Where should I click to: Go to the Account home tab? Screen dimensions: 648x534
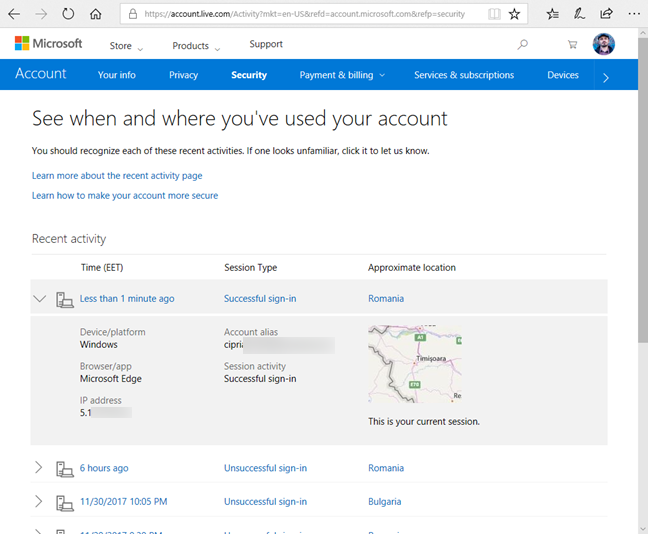coord(40,74)
